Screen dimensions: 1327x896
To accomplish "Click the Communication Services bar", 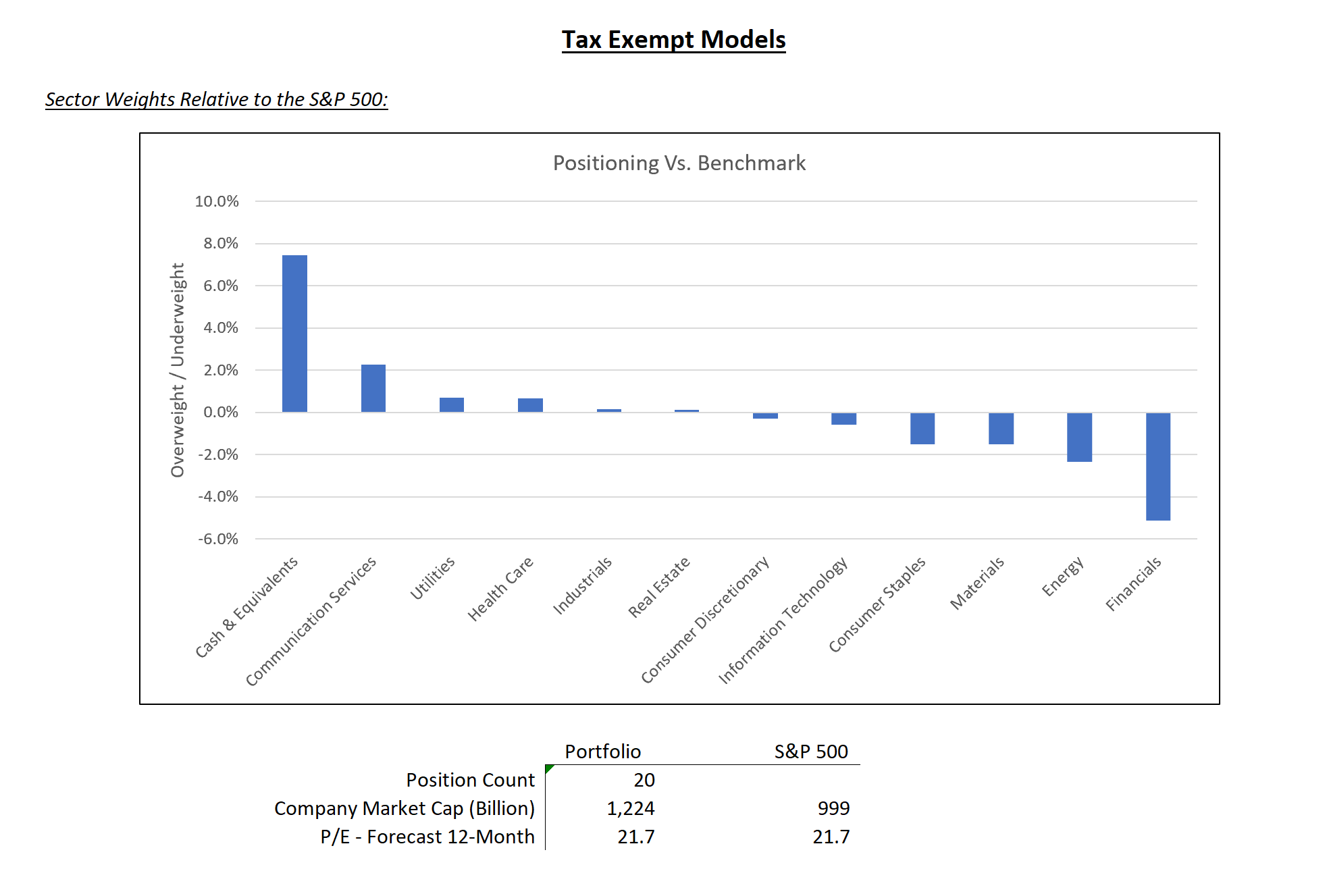I will [373, 388].
